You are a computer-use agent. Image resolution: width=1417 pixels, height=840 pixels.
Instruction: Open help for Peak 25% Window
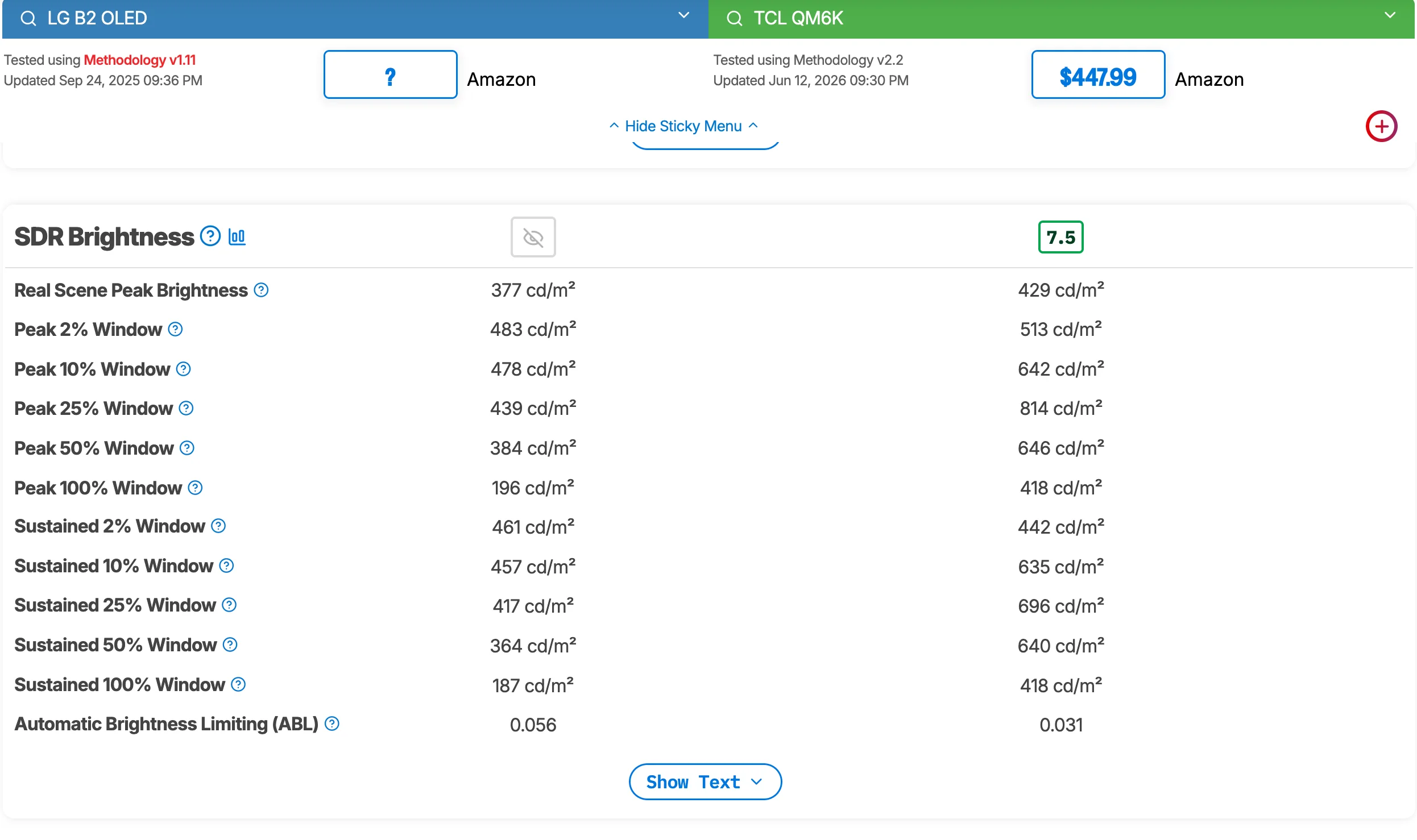pos(186,409)
